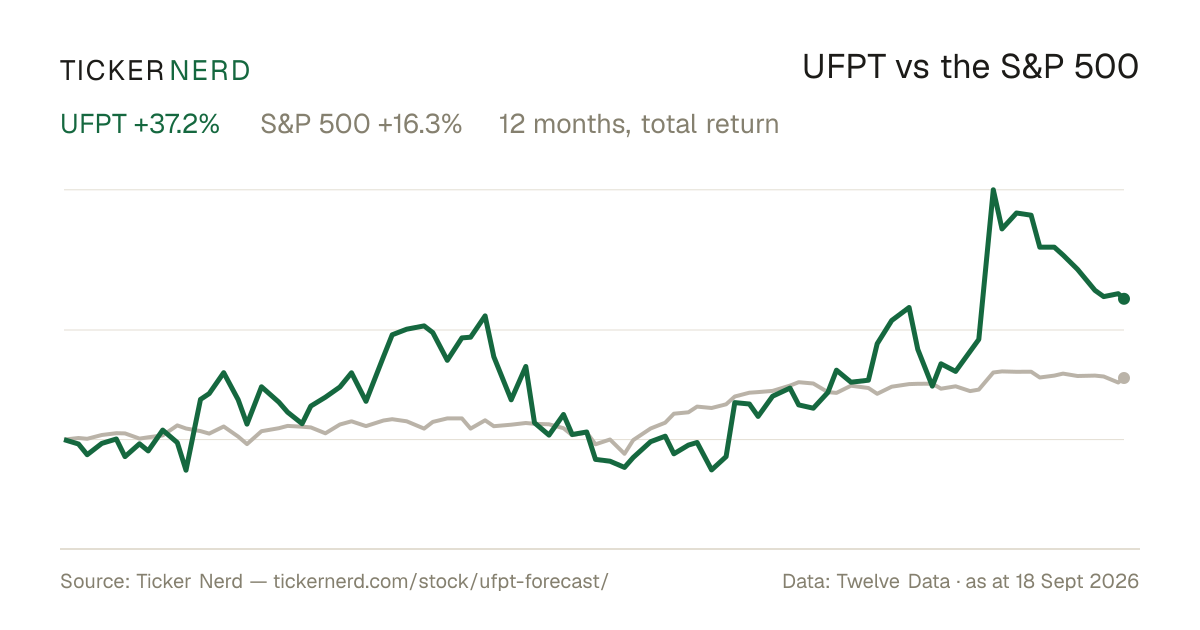Click the gray S&P 500 endpoint dot
1200x630 pixels.
pyautogui.click(x=1124, y=378)
